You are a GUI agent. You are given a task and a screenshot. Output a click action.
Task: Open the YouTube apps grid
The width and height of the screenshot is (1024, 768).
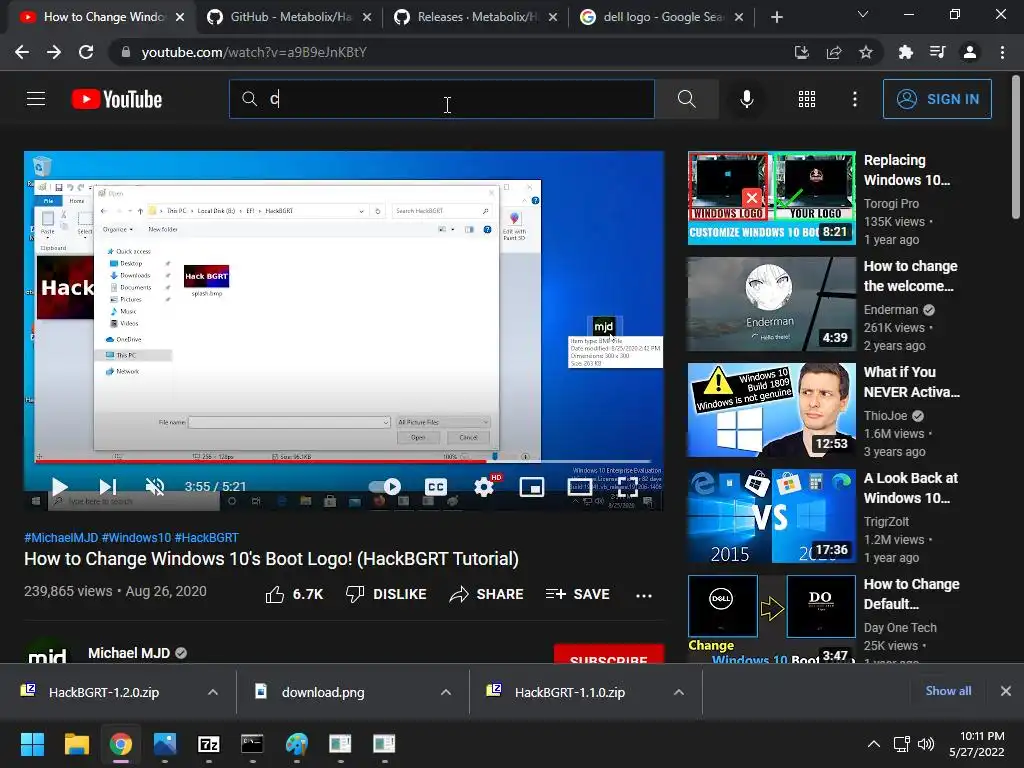807,99
